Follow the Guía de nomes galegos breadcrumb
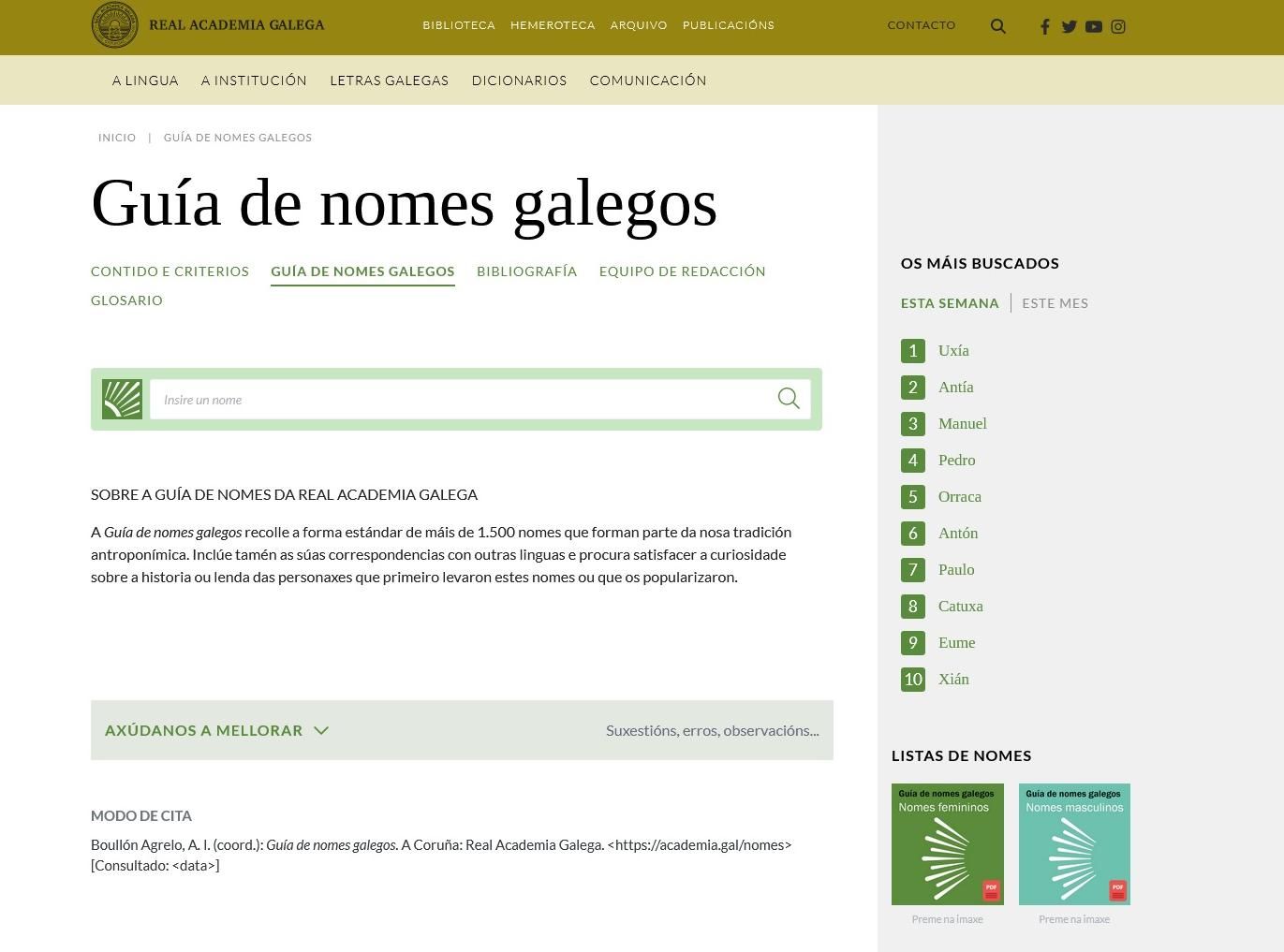This screenshot has width=1284, height=952. pyautogui.click(x=238, y=138)
